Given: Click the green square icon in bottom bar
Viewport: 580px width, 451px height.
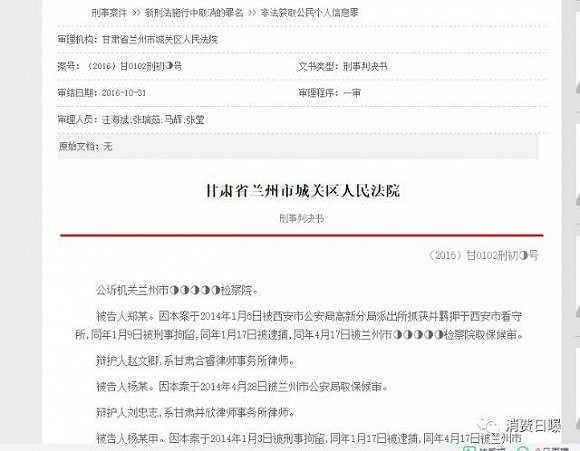Looking at the screenshot, I should coord(469,449).
